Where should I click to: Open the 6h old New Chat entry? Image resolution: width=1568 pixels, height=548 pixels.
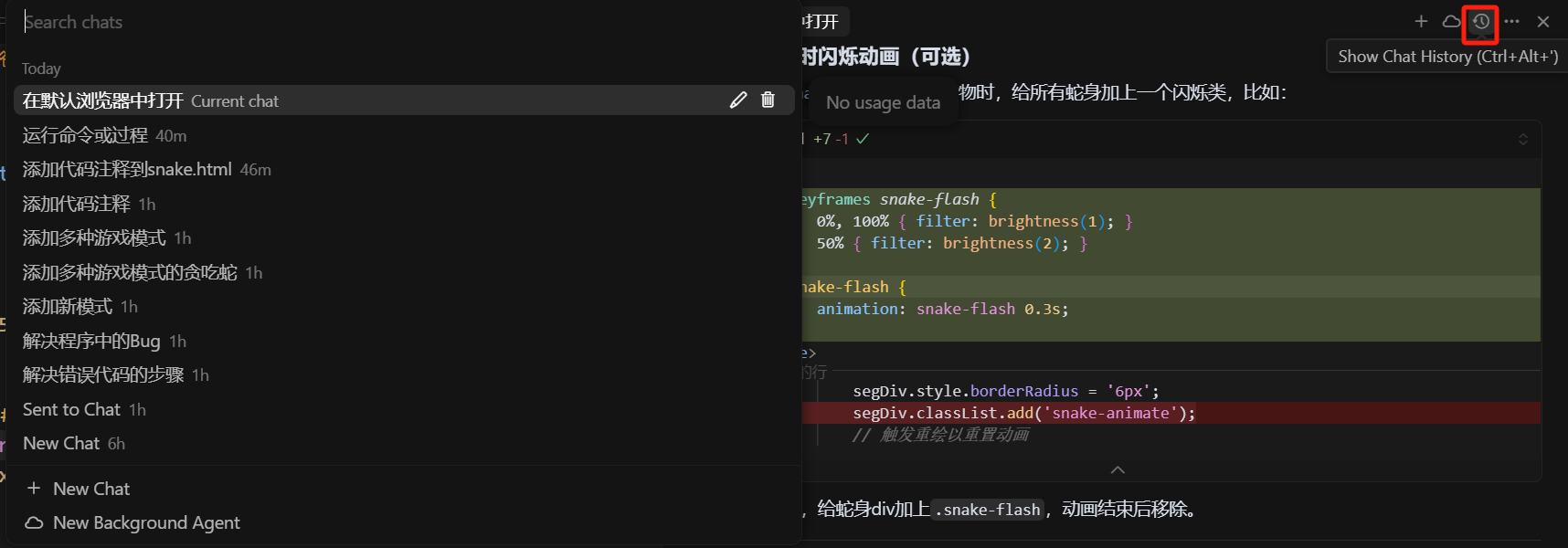click(61, 443)
